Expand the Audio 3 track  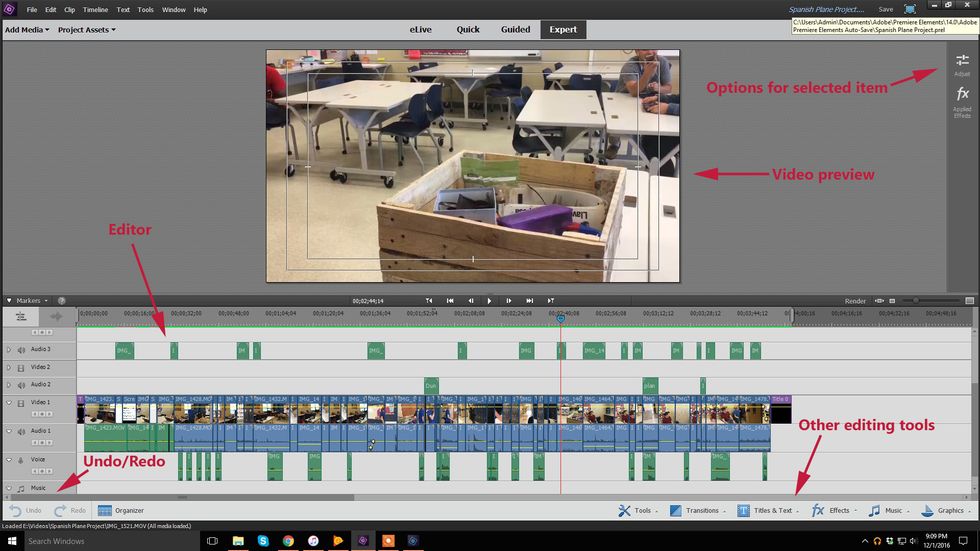click(x=9, y=350)
